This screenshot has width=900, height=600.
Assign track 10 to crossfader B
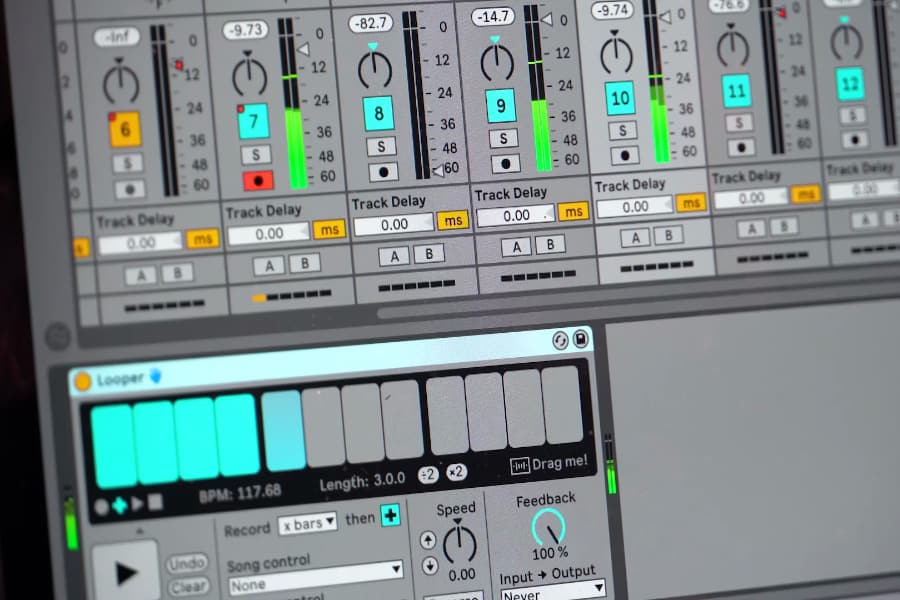[668, 235]
